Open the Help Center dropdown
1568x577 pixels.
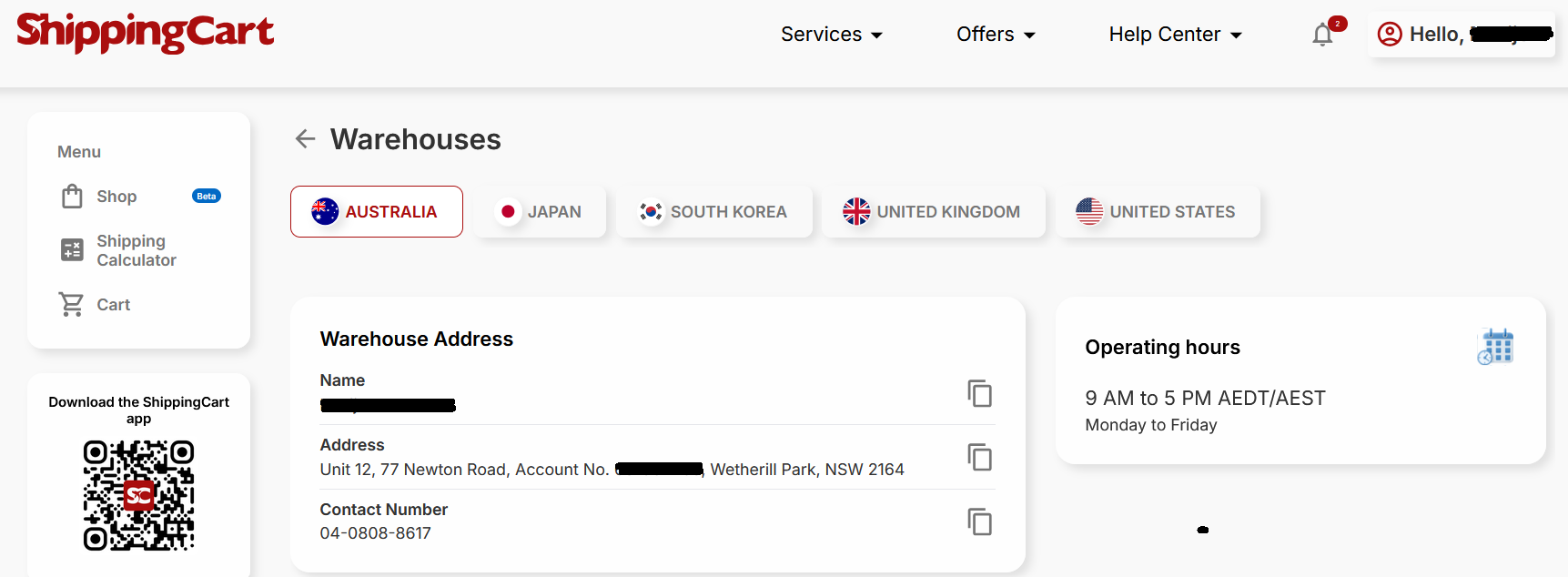pos(1174,34)
